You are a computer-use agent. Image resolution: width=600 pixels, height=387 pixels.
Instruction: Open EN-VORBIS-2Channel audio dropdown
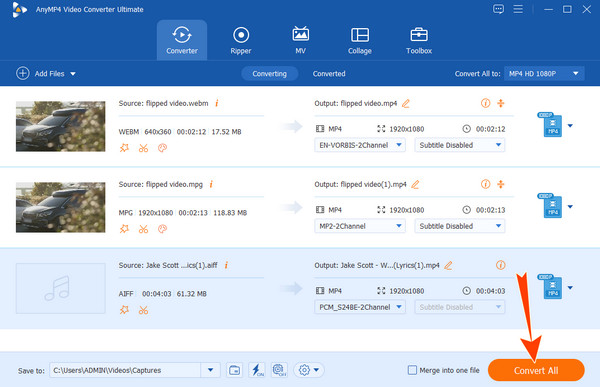pos(360,145)
